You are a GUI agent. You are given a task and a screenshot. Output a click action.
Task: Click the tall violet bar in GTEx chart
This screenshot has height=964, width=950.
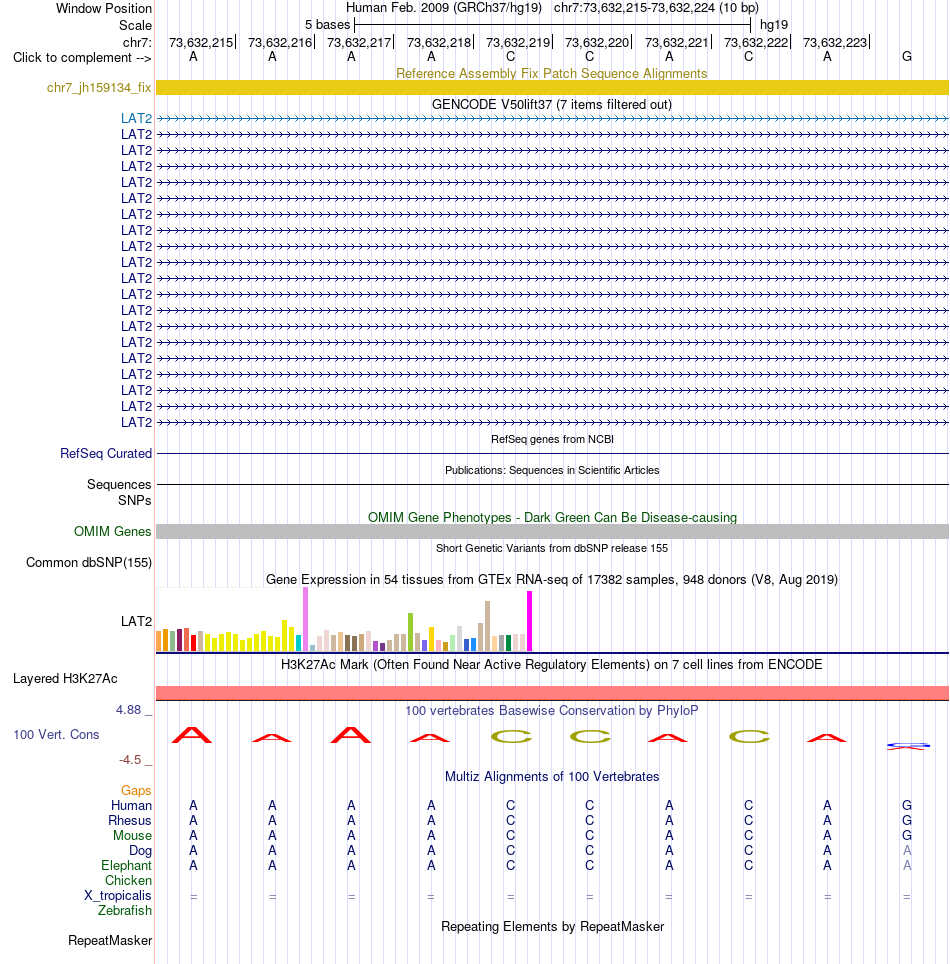pyautogui.click(x=306, y=619)
